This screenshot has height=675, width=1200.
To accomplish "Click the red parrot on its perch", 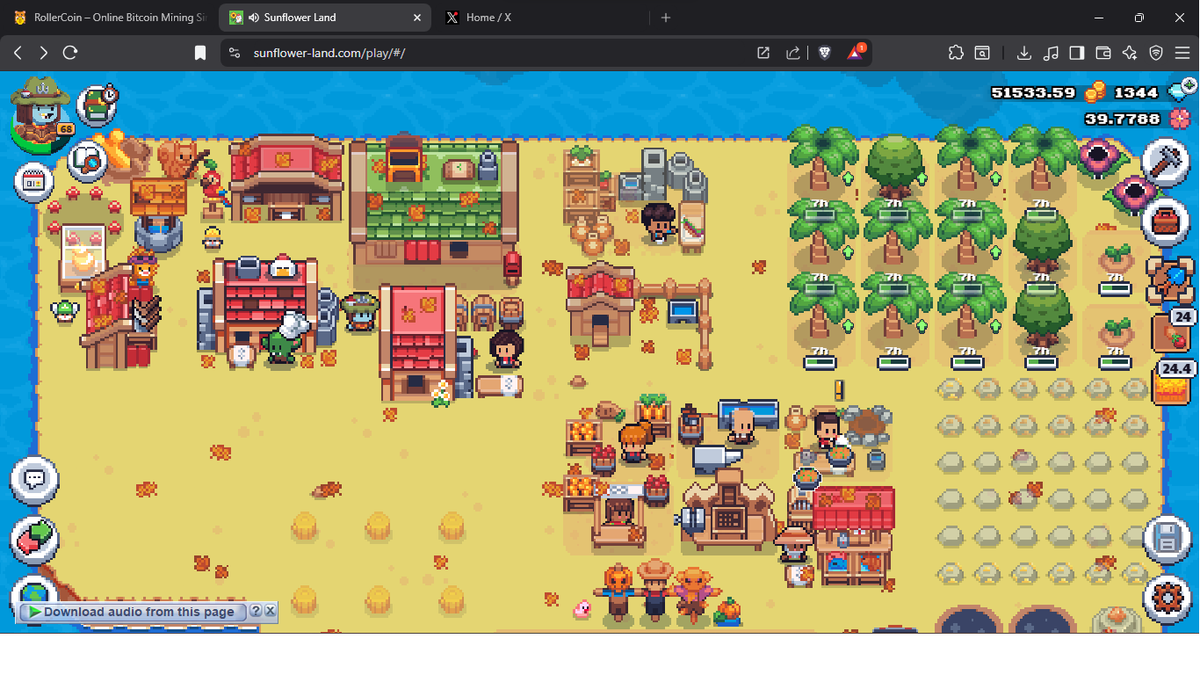I will click(211, 187).
